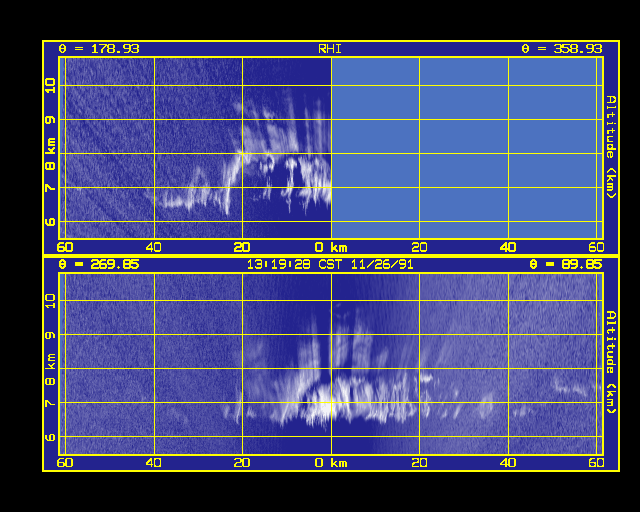Screen dimensions: 640x512
Task: Select the 13:19:28 CST 11/26/91 timestamp
Action: point(330,265)
